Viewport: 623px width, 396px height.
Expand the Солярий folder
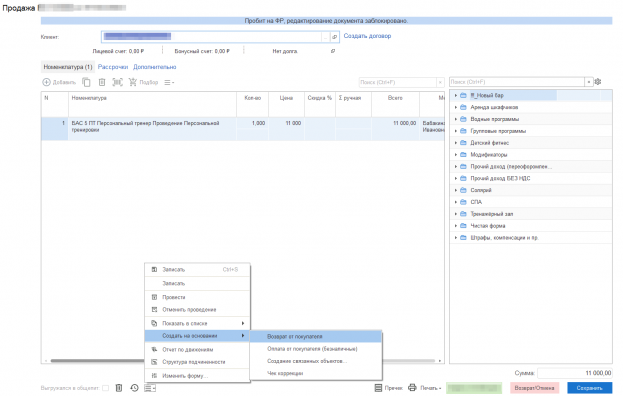[x=455, y=190]
